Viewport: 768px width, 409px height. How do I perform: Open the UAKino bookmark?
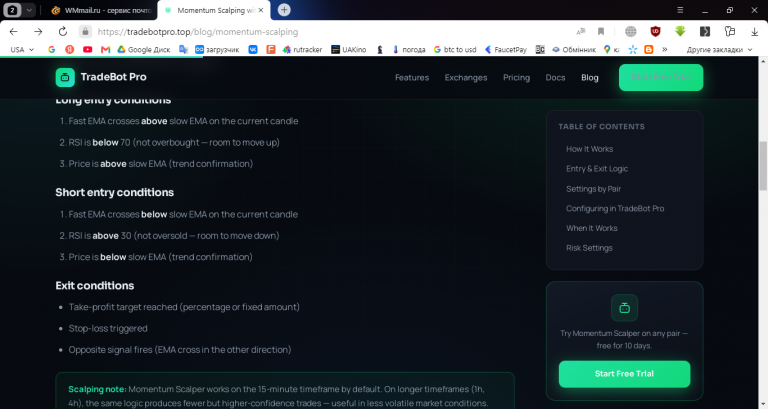(349, 49)
